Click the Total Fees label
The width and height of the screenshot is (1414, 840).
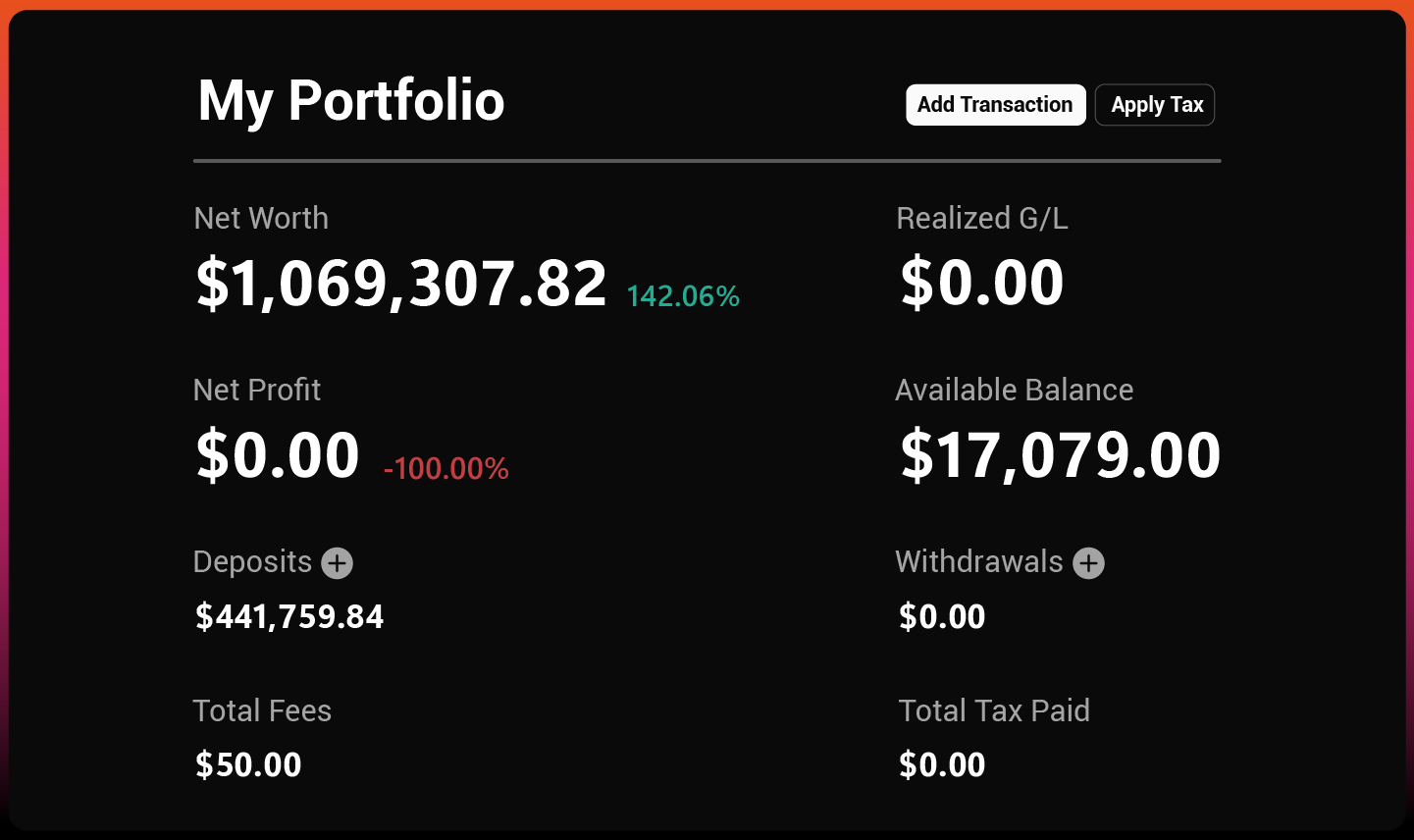262,710
